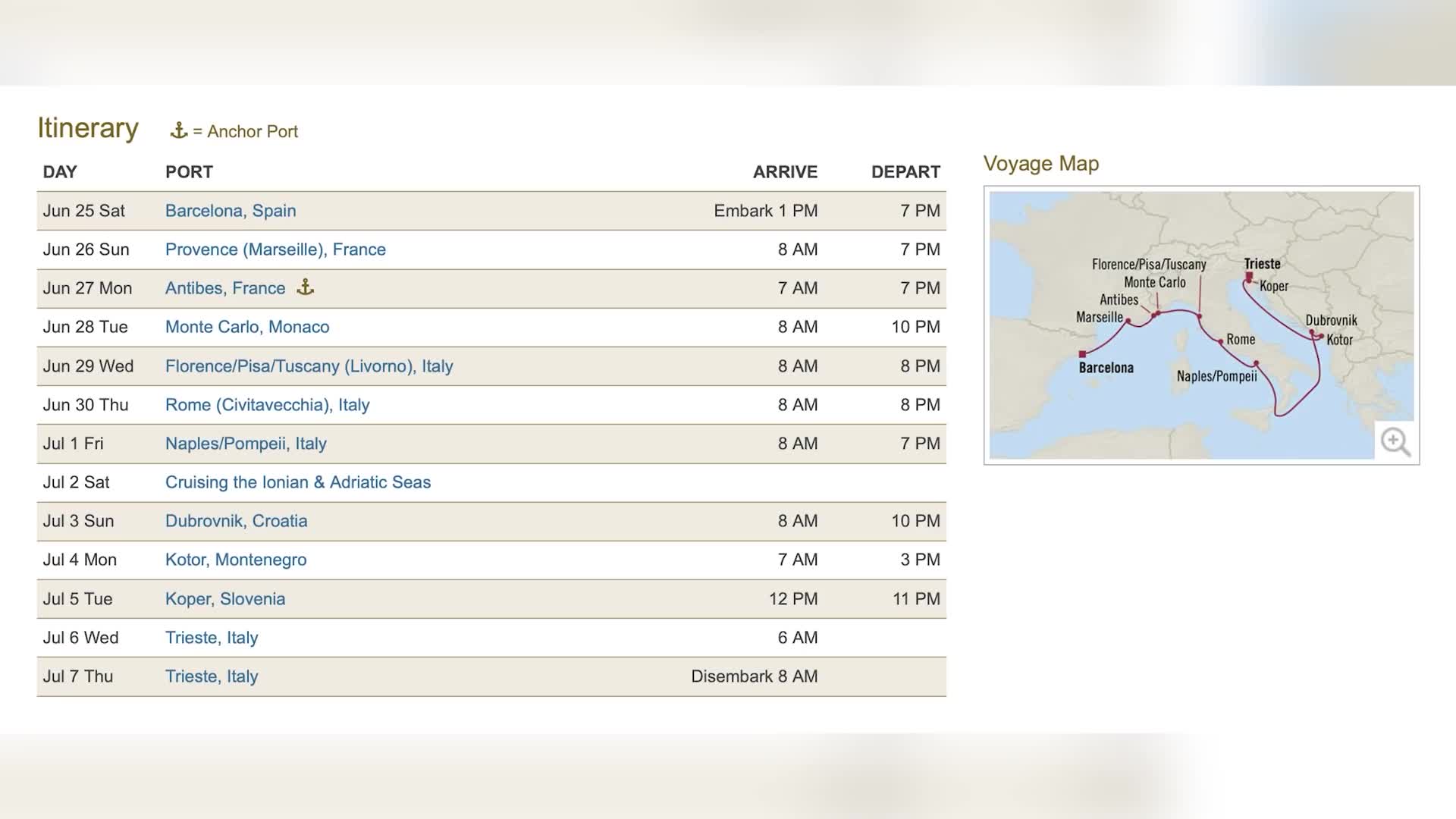The height and width of the screenshot is (819, 1456).
Task: Select the Antibes, France port link
Action: click(x=225, y=288)
